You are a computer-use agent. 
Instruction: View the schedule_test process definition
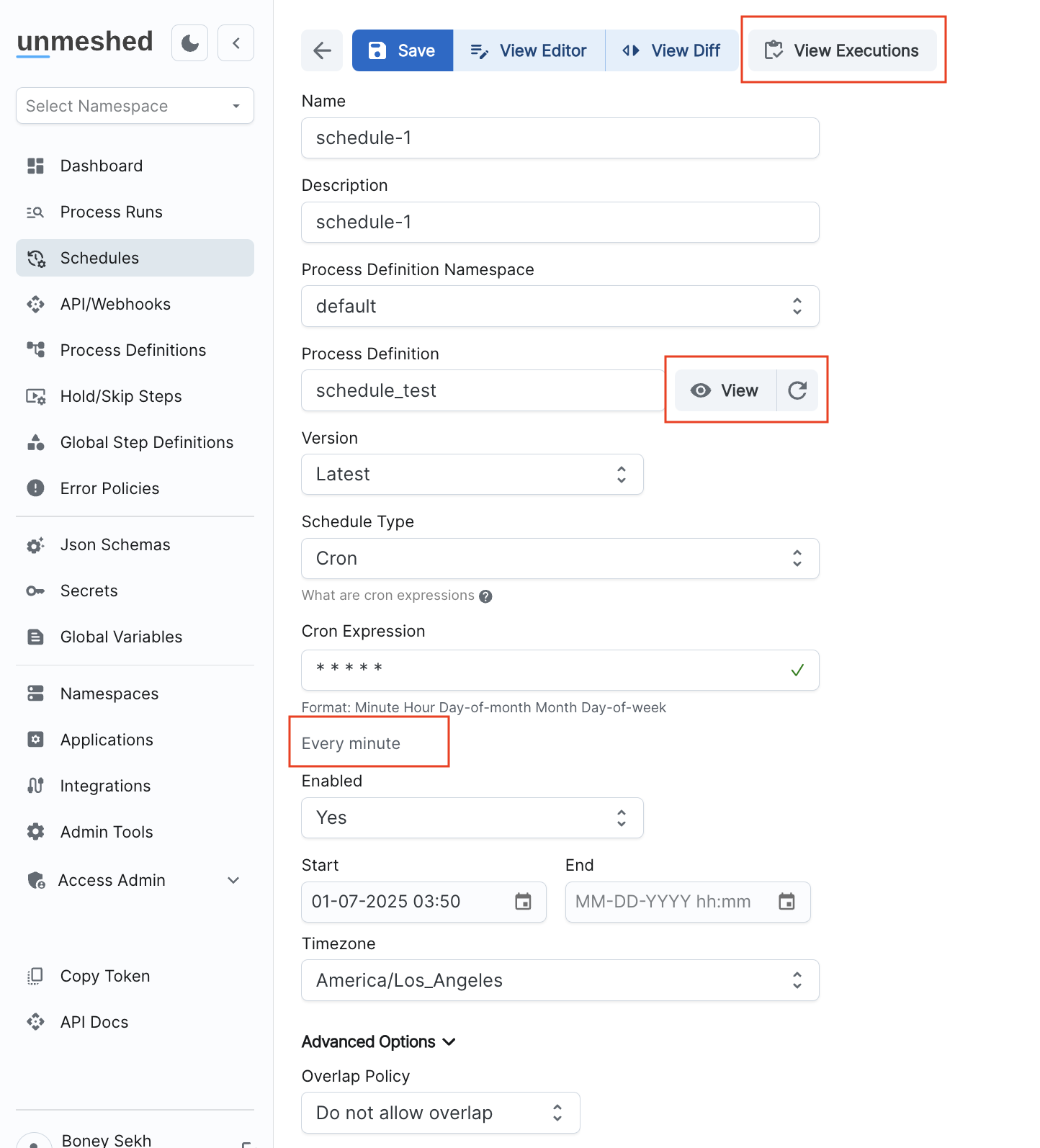[x=725, y=390]
